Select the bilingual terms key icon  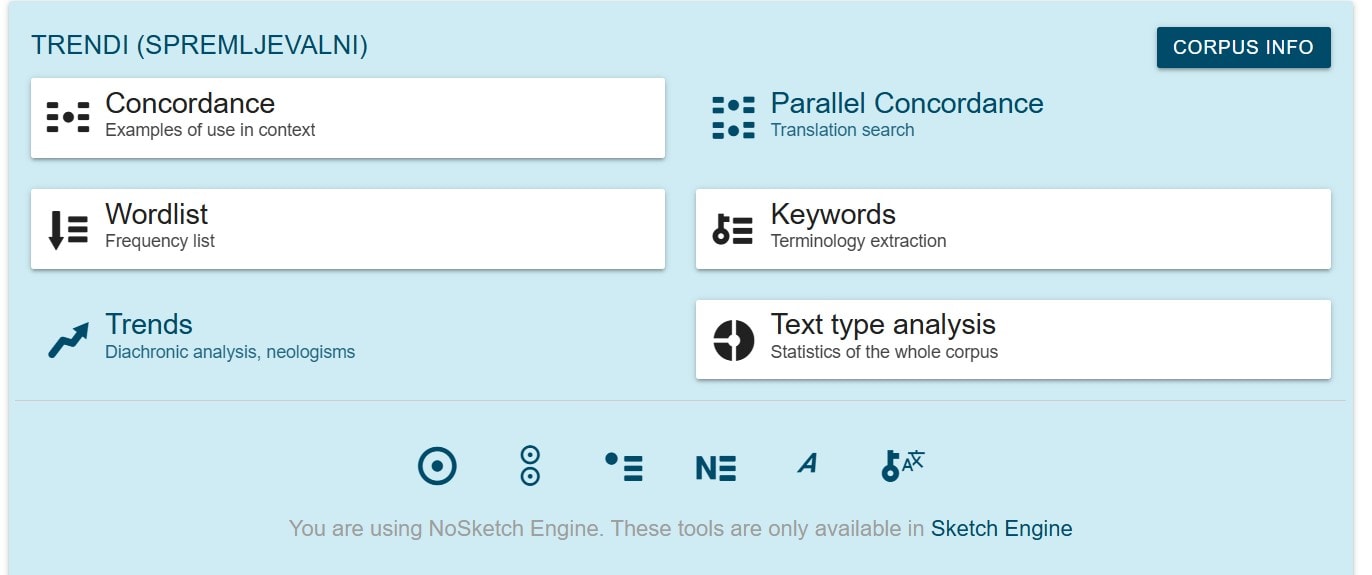tap(903, 465)
